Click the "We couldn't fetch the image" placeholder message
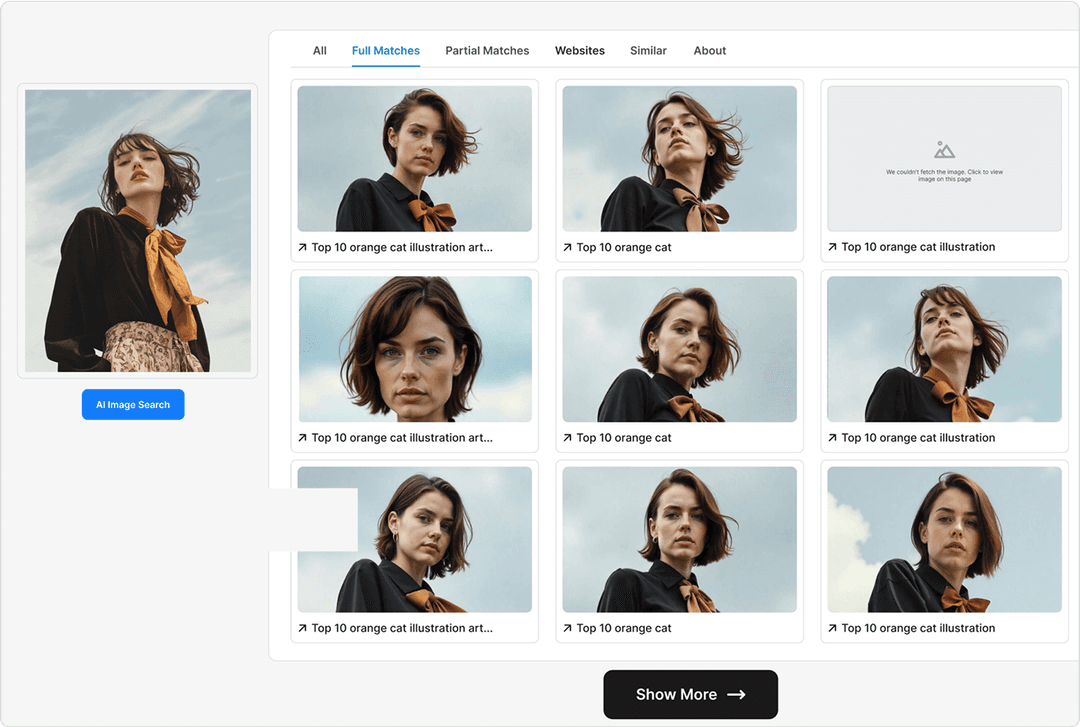Viewport: 1080px width, 727px height. click(944, 175)
